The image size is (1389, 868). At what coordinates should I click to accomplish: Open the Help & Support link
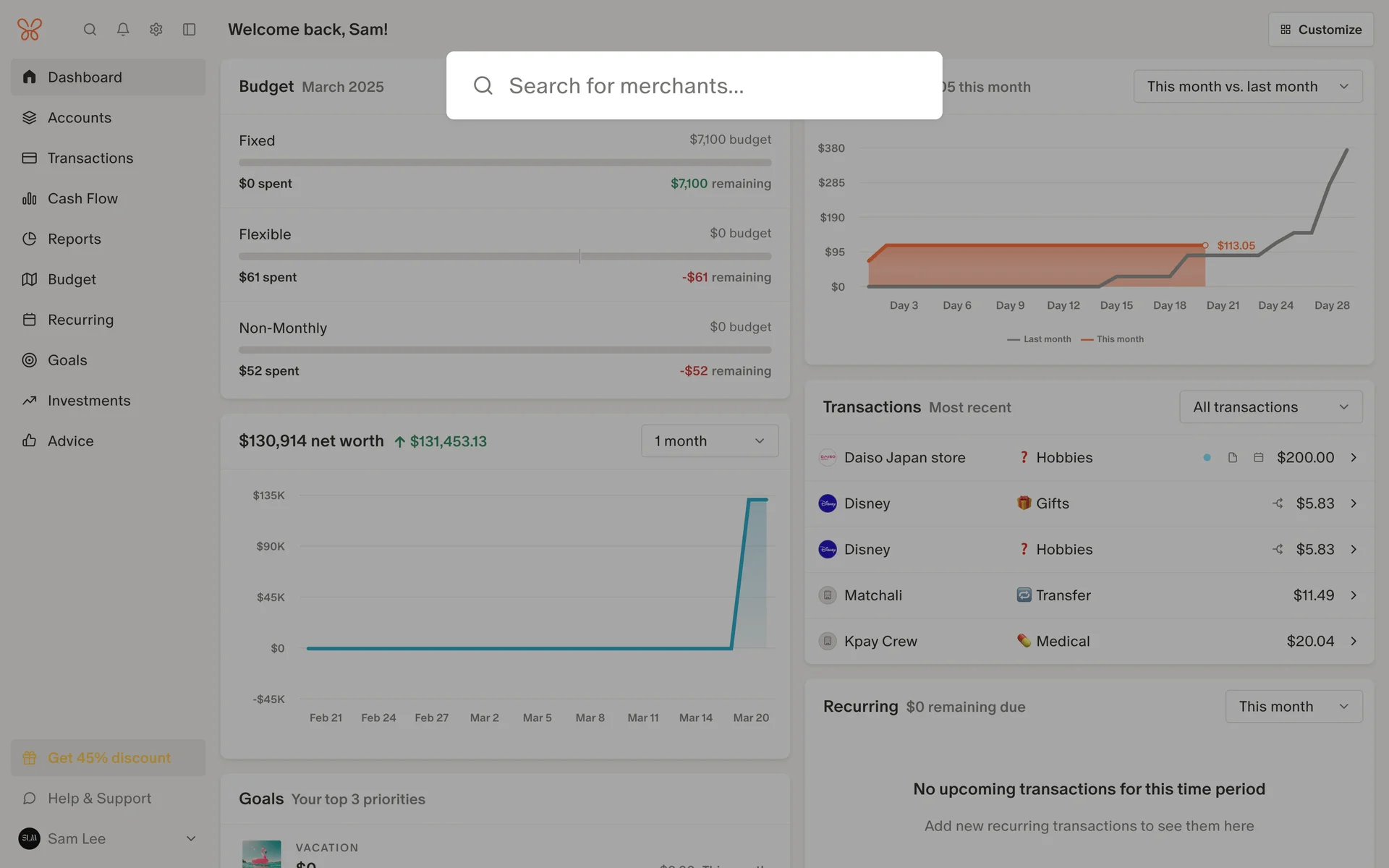coord(99,799)
